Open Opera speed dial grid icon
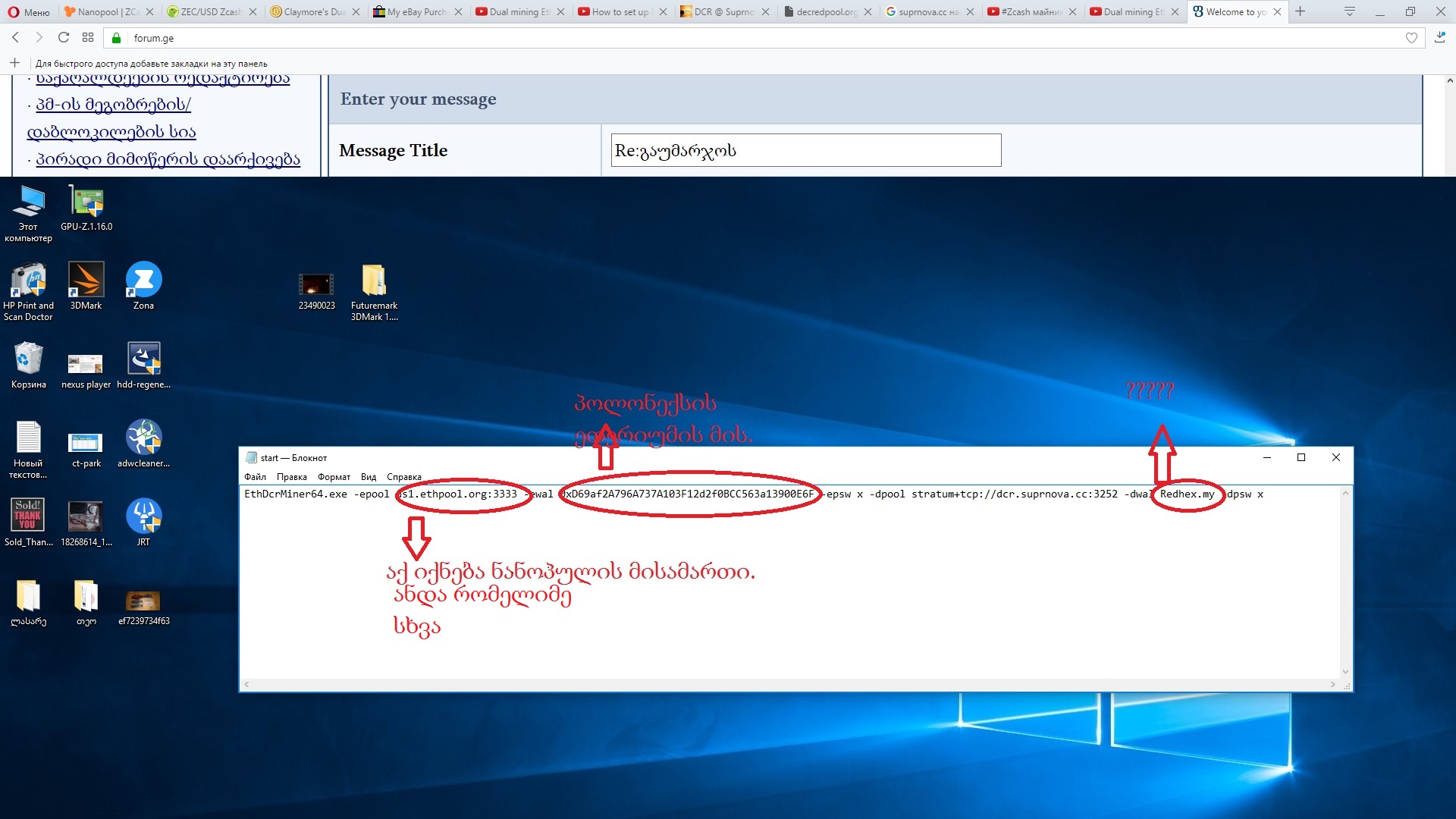The image size is (1456, 819). tap(88, 37)
